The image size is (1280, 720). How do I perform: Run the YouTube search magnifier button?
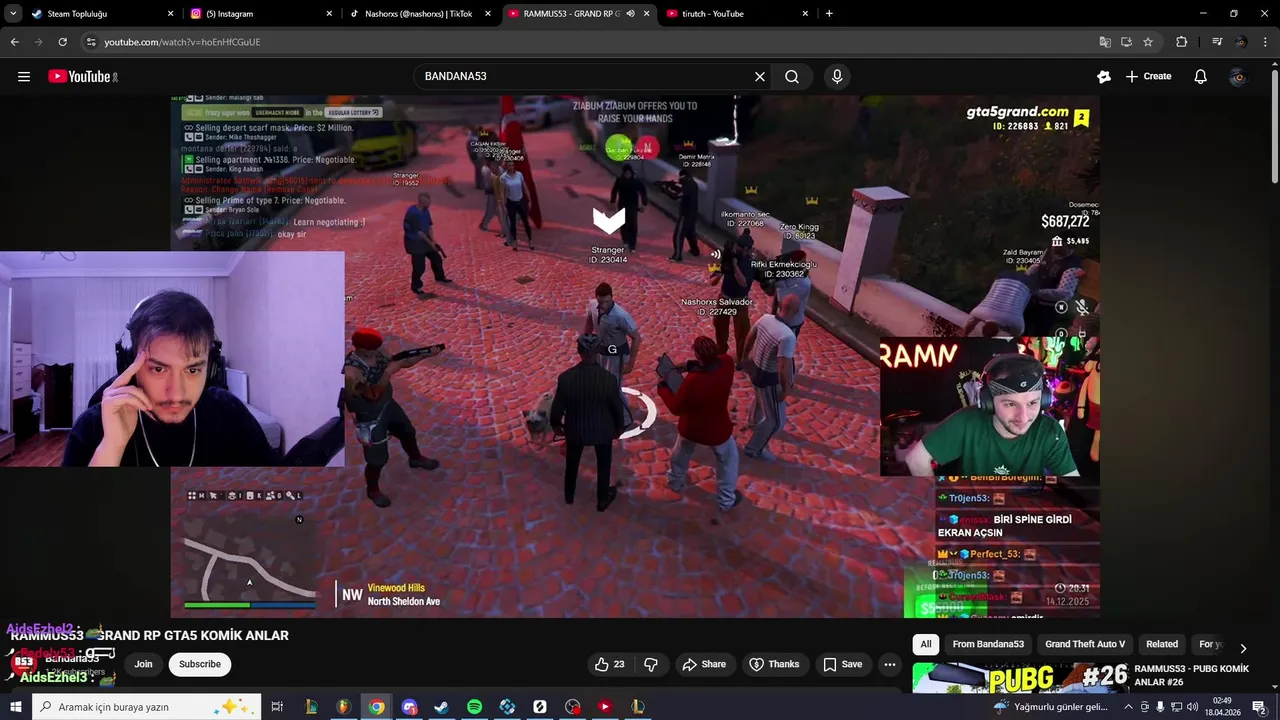792,76
